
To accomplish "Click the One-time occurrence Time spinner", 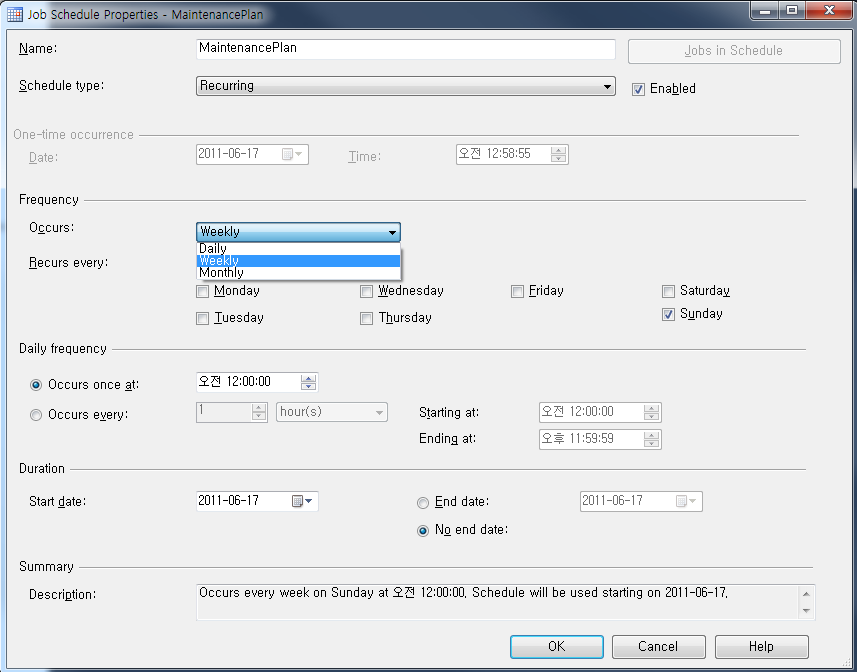I will 558,155.
